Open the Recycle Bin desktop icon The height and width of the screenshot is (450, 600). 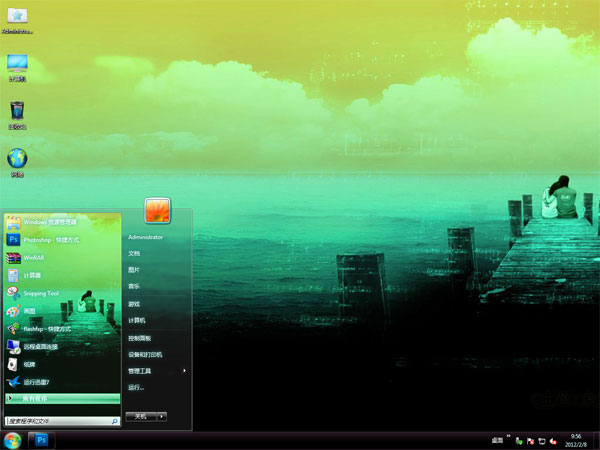pyautogui.click(x=17, y=112)
